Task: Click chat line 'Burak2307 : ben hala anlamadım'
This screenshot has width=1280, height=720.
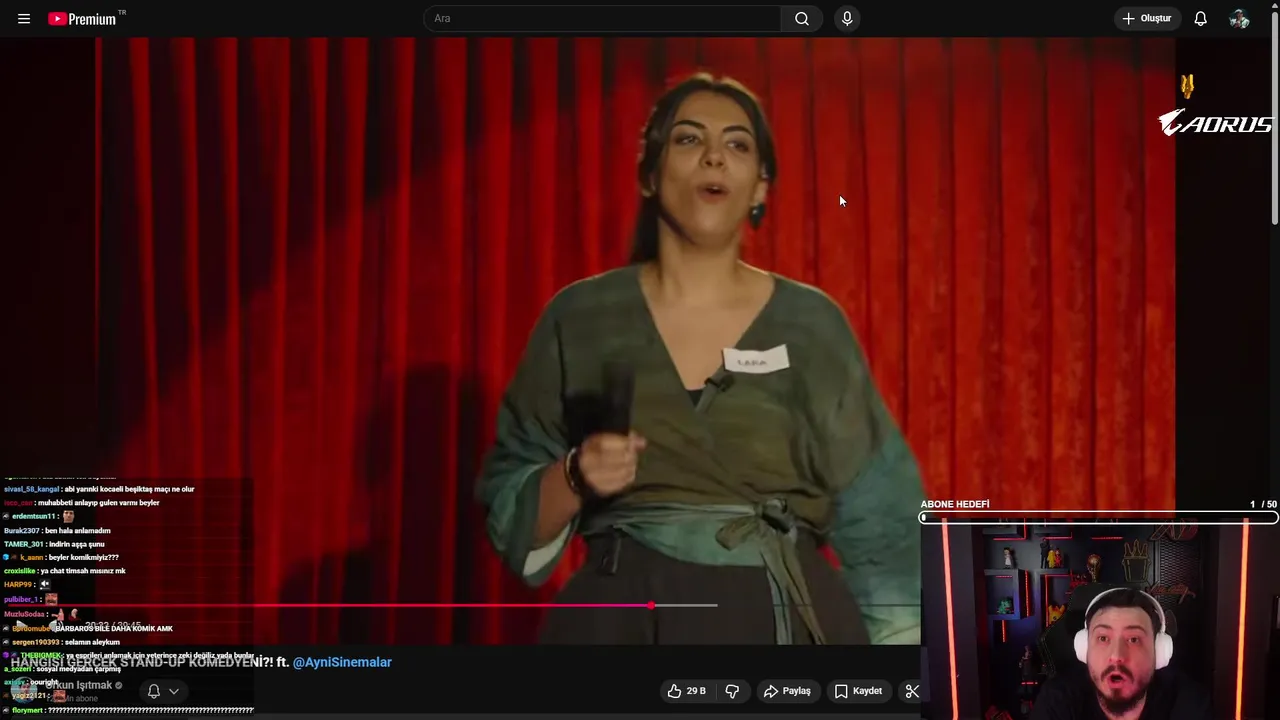Action: (x=57, y=530)
